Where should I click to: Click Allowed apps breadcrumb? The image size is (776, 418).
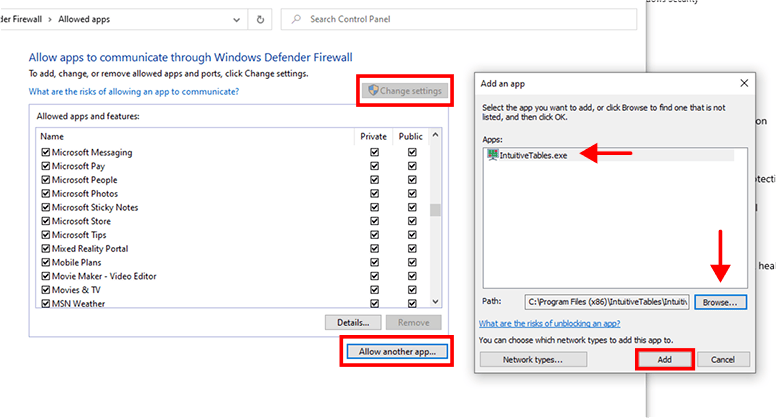[84, 19]
